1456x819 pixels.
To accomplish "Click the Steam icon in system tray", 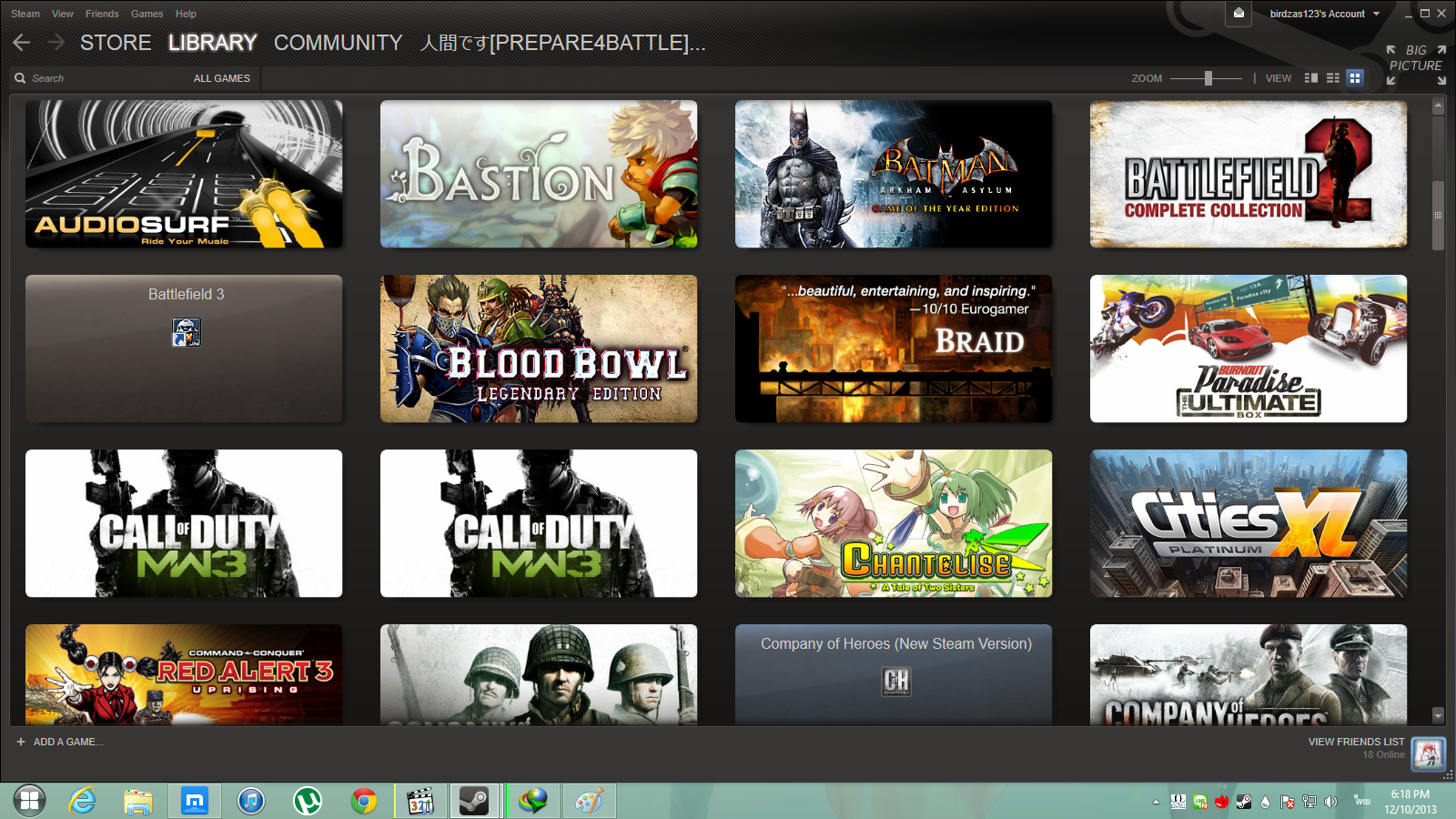I will click(x=1243, y=802).
